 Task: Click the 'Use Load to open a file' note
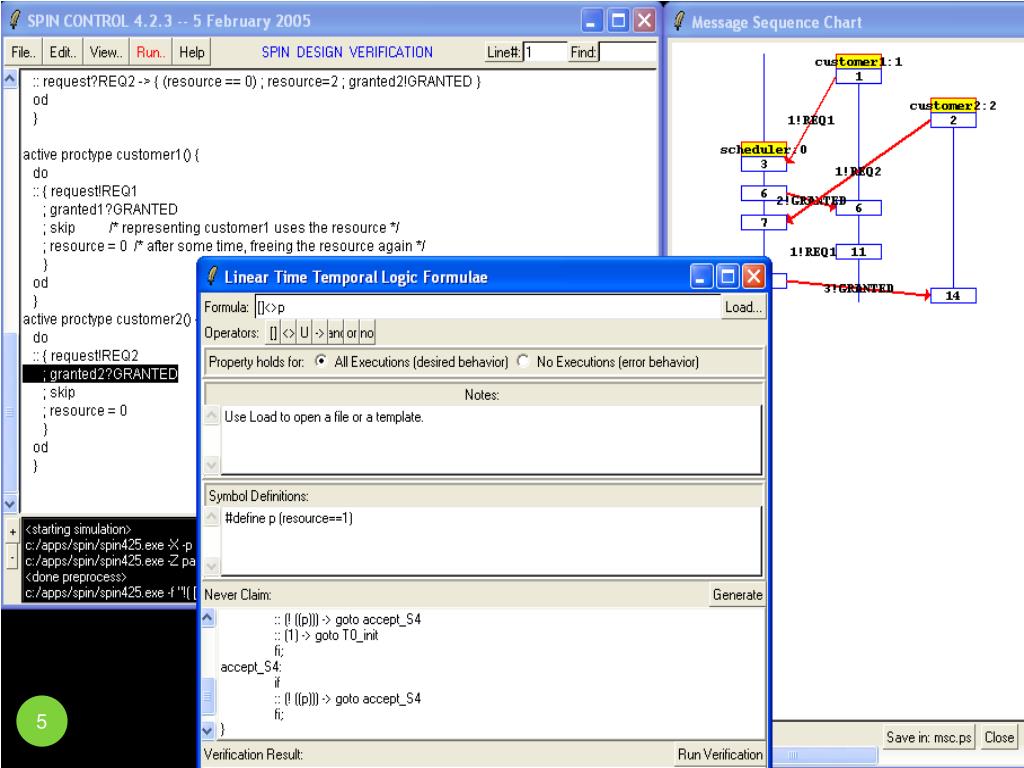[324, 417]
